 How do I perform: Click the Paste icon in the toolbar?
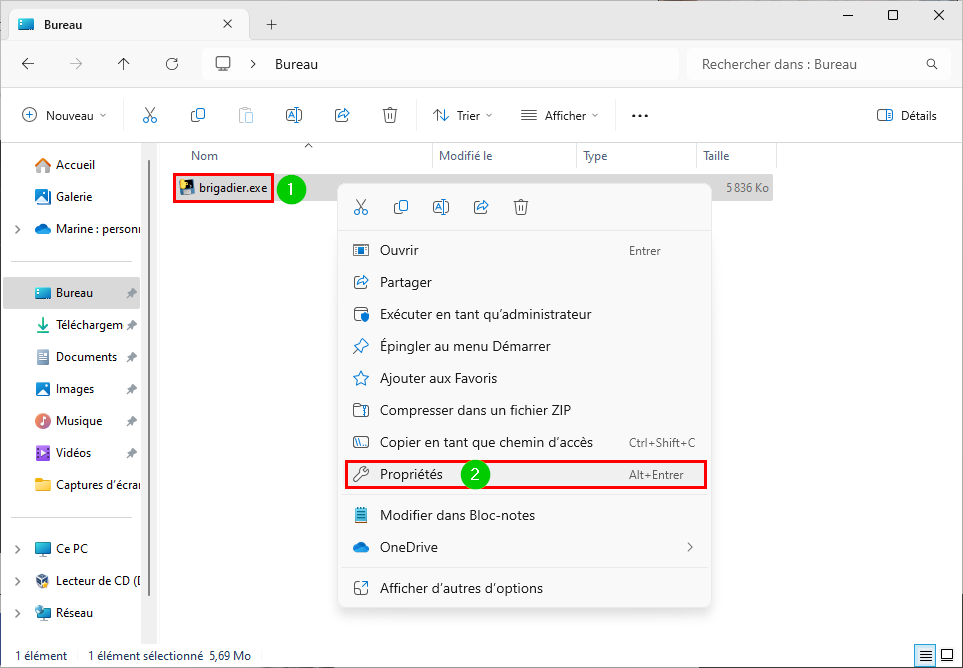(246, 115)
